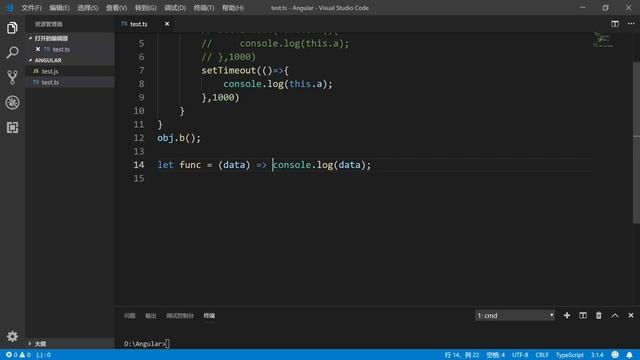Click line number 12 in the gutter
Image resolution: width=640 pixels, height=360 pixels.
click(139, 138)
